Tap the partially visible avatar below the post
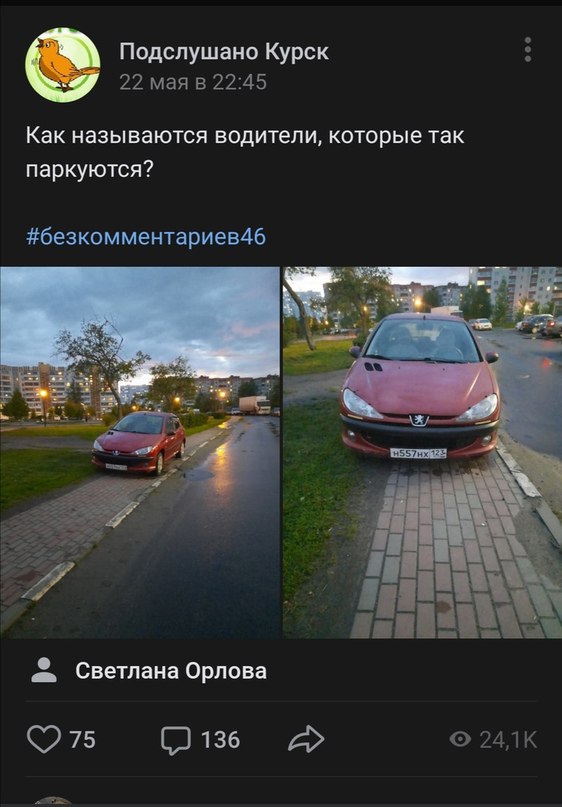The height and width of the screenshot is (807, 562). coord(54,802)
